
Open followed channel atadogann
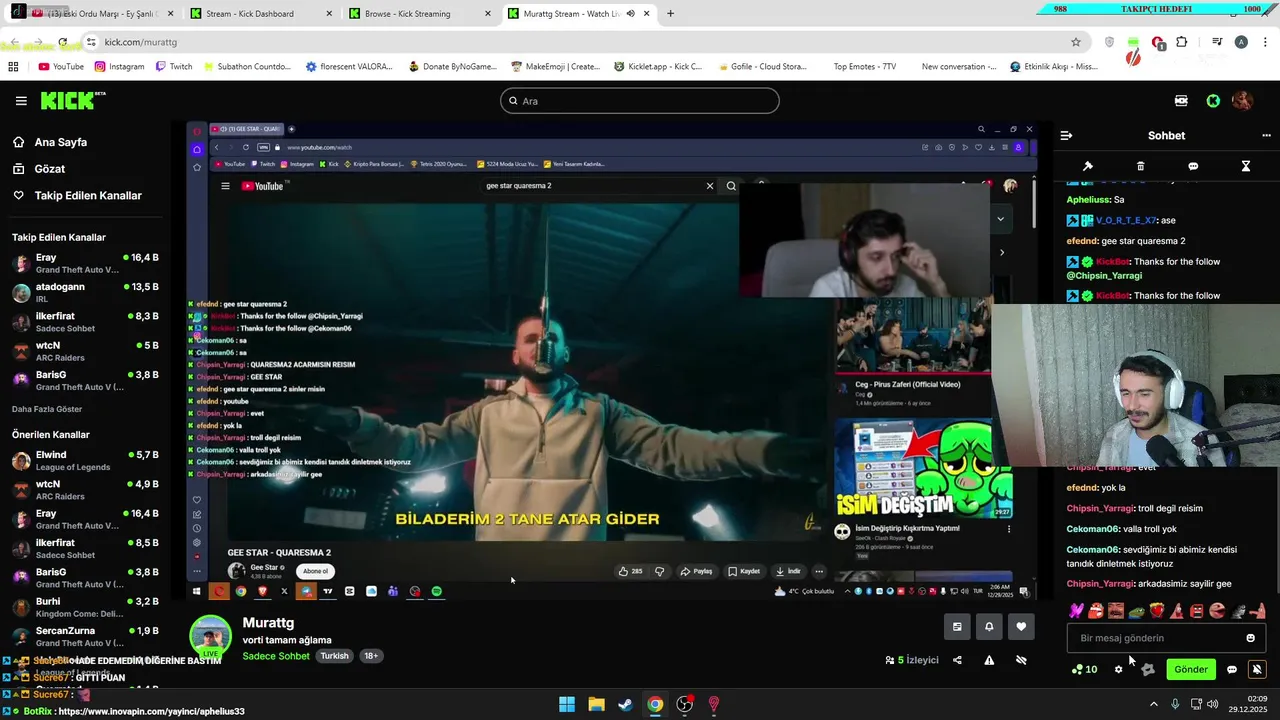click(x=85, y=292)
